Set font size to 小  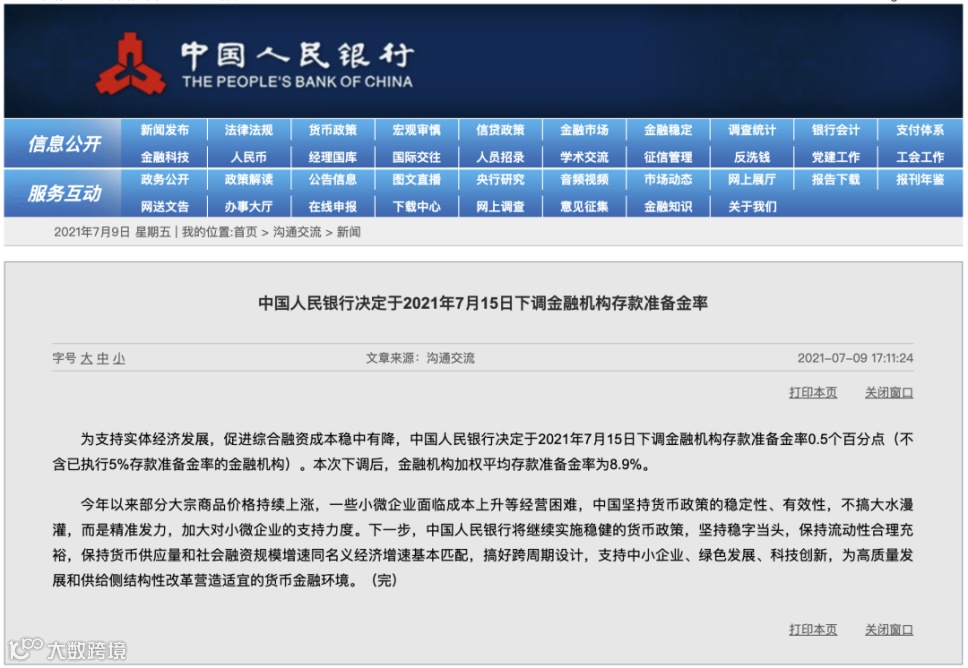119,358
